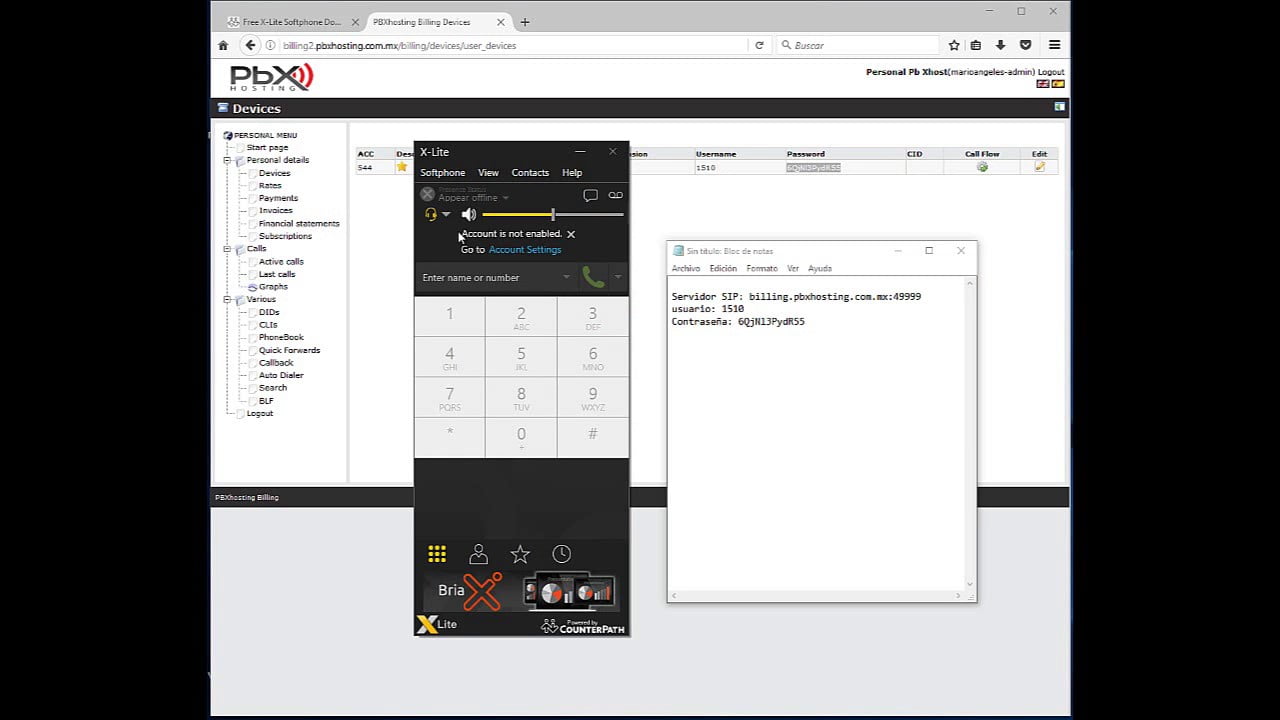Show the dialpad grid view

tap(437, 554)
